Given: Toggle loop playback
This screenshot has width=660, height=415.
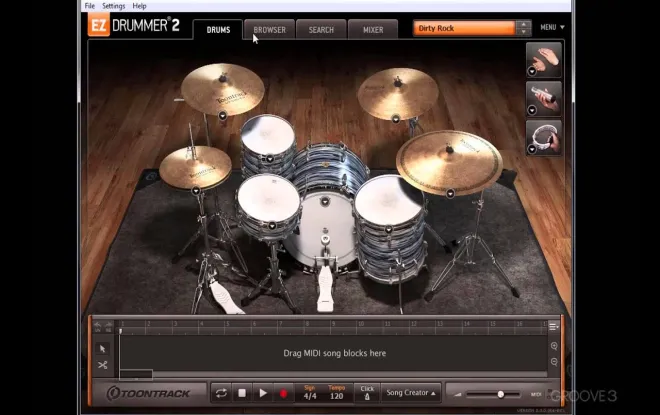Looking at the screenshot, I should click(221, 394).
